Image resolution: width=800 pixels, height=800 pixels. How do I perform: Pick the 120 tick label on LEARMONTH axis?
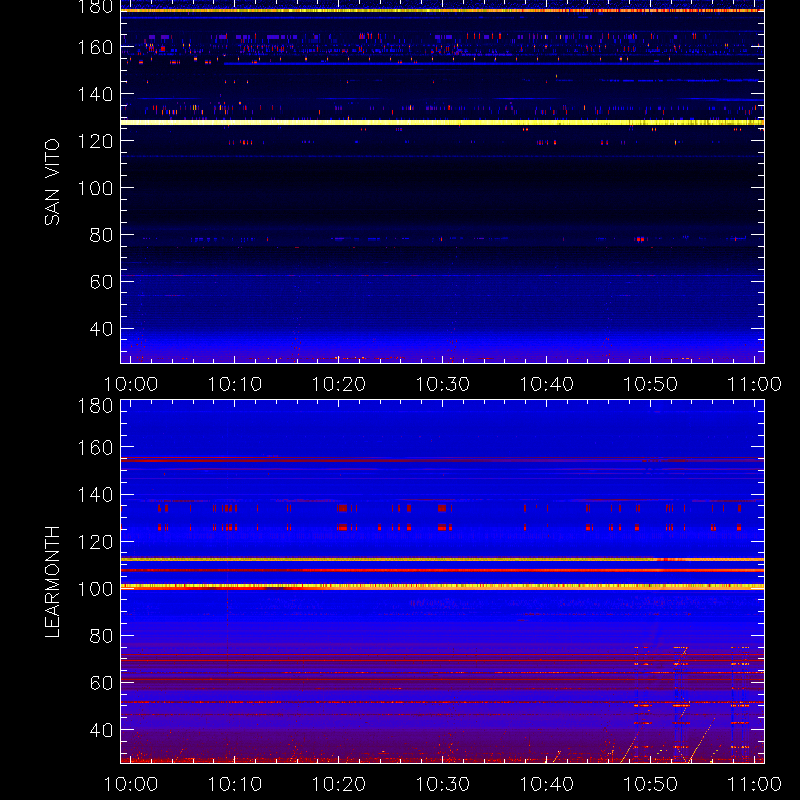click(95, 542)
